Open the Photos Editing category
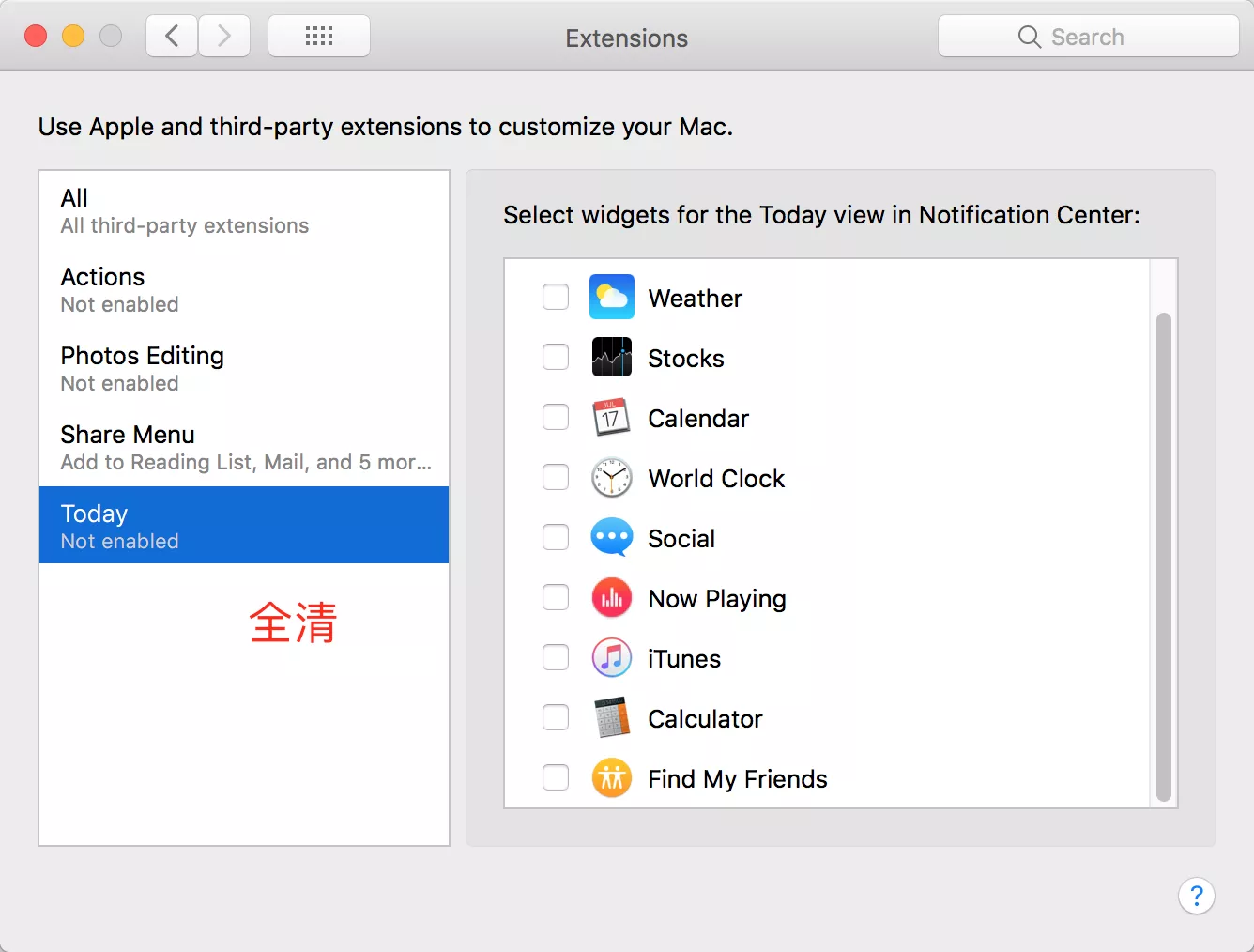1254x952 pixels. 244,368
